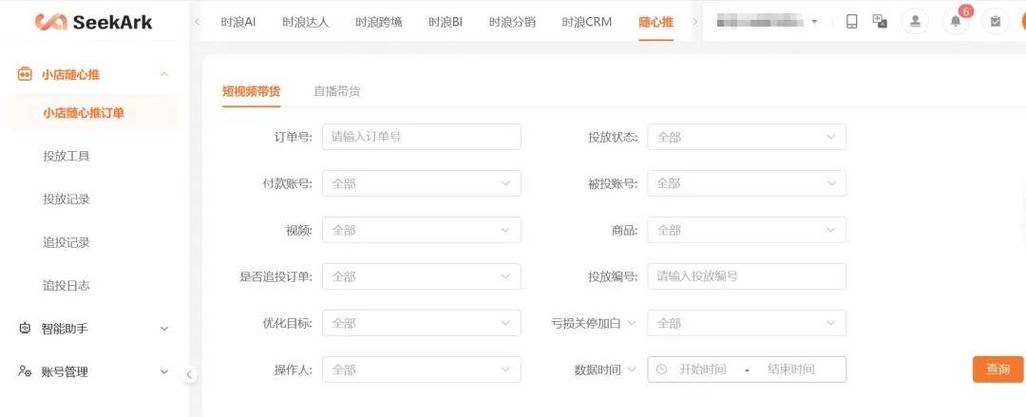Click the language translation icon
Screen dimensions: 1026x417
(x=880, y=22)
